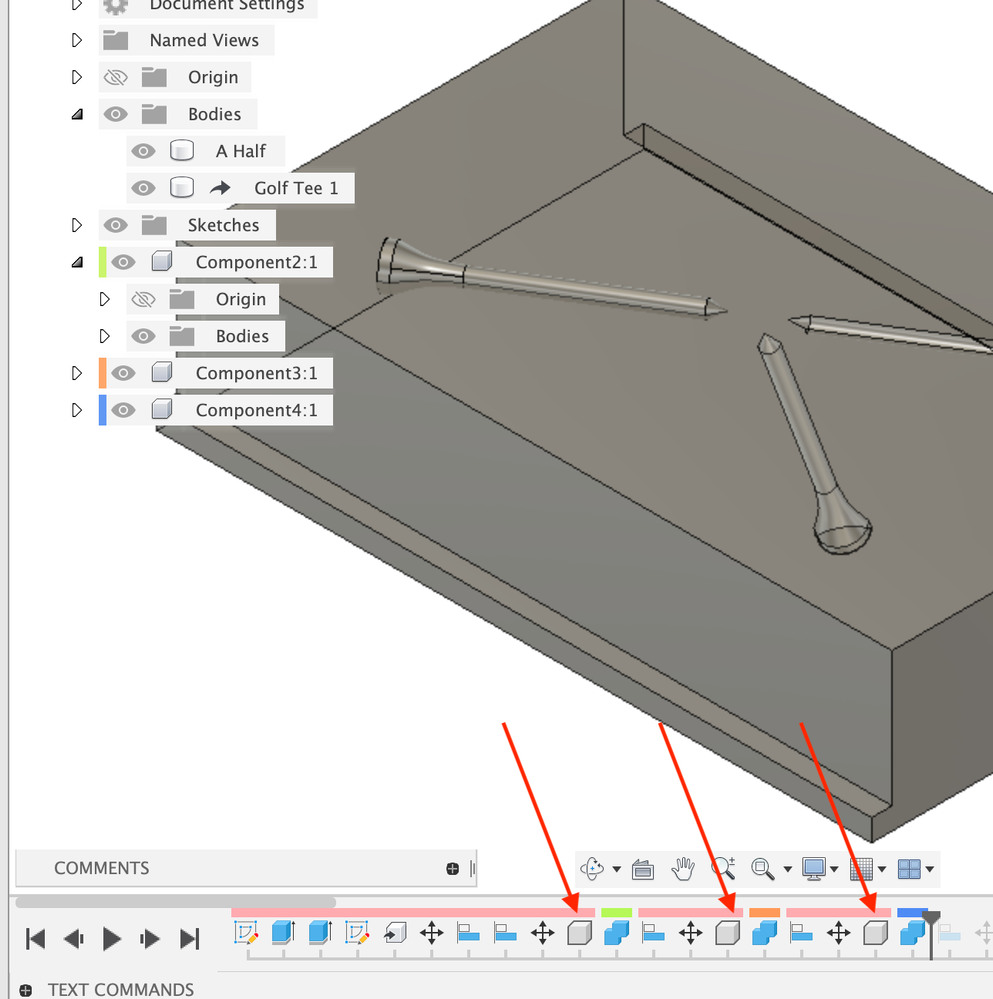Image resolution: width=993 pixels, height=999 pixels.
Task: Select the second Extrude feature in the timeline
Action: tap(320, 933)
